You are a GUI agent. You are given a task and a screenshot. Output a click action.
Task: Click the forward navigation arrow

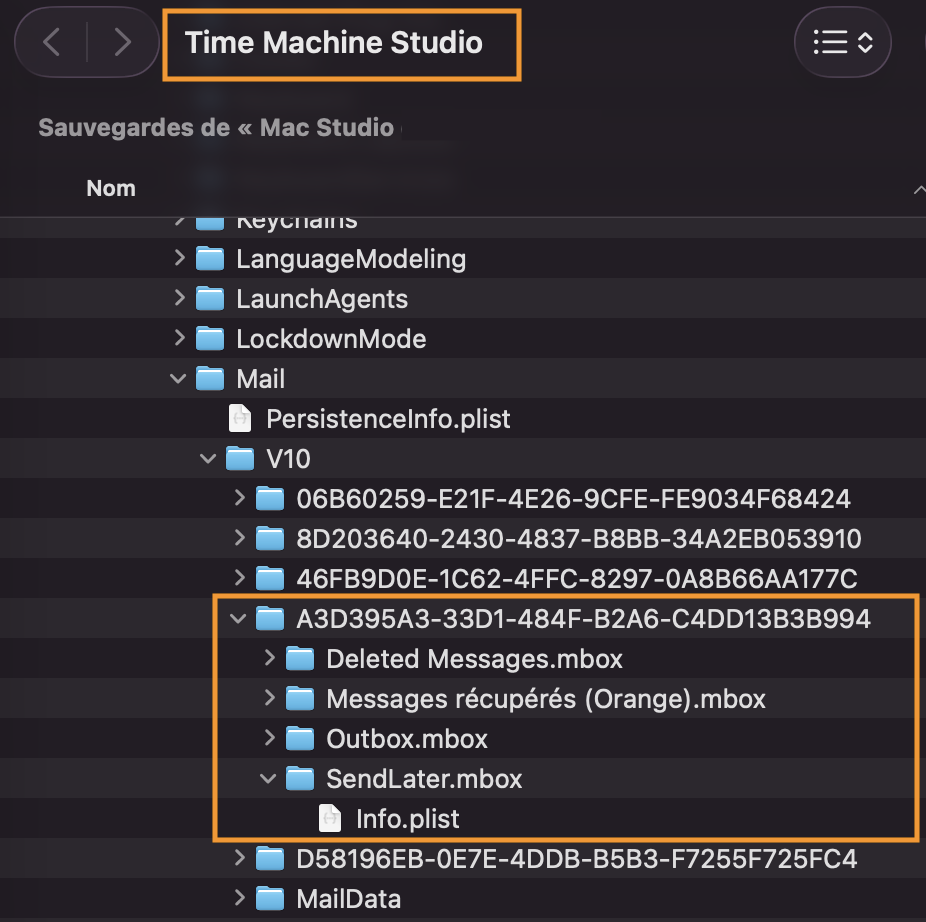[123, 42]
